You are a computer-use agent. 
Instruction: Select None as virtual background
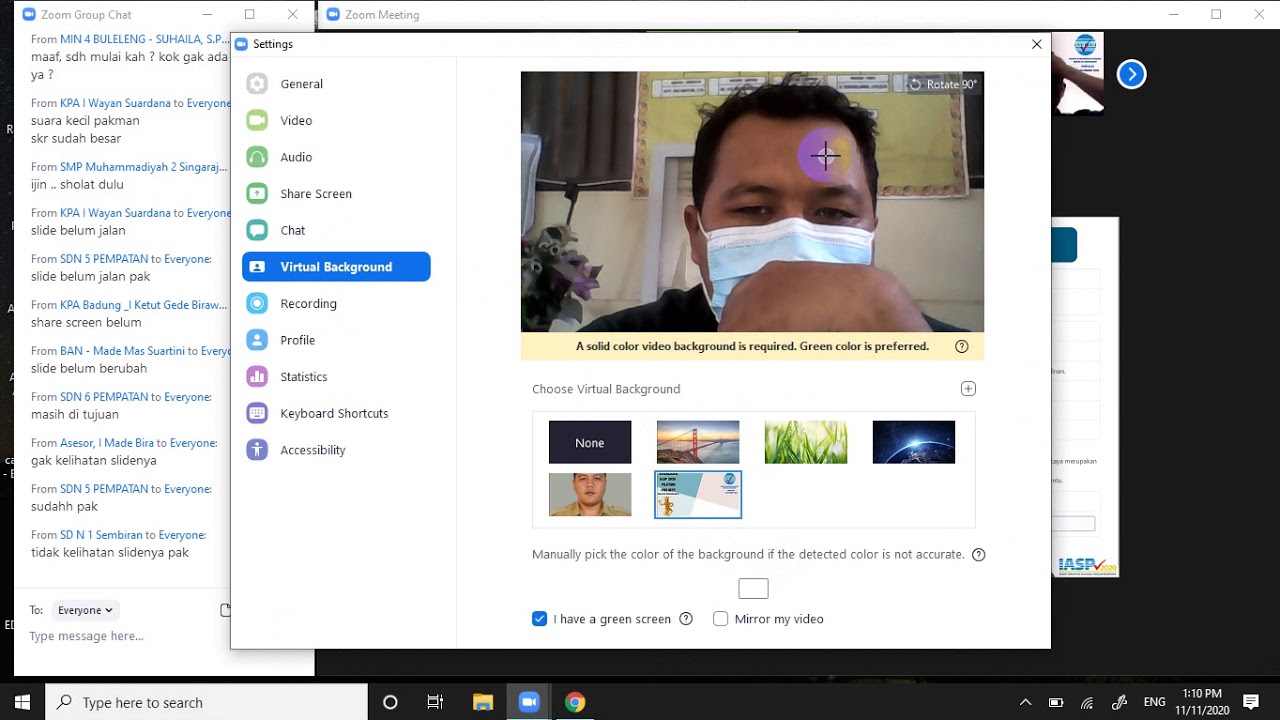tap(590, 442)
